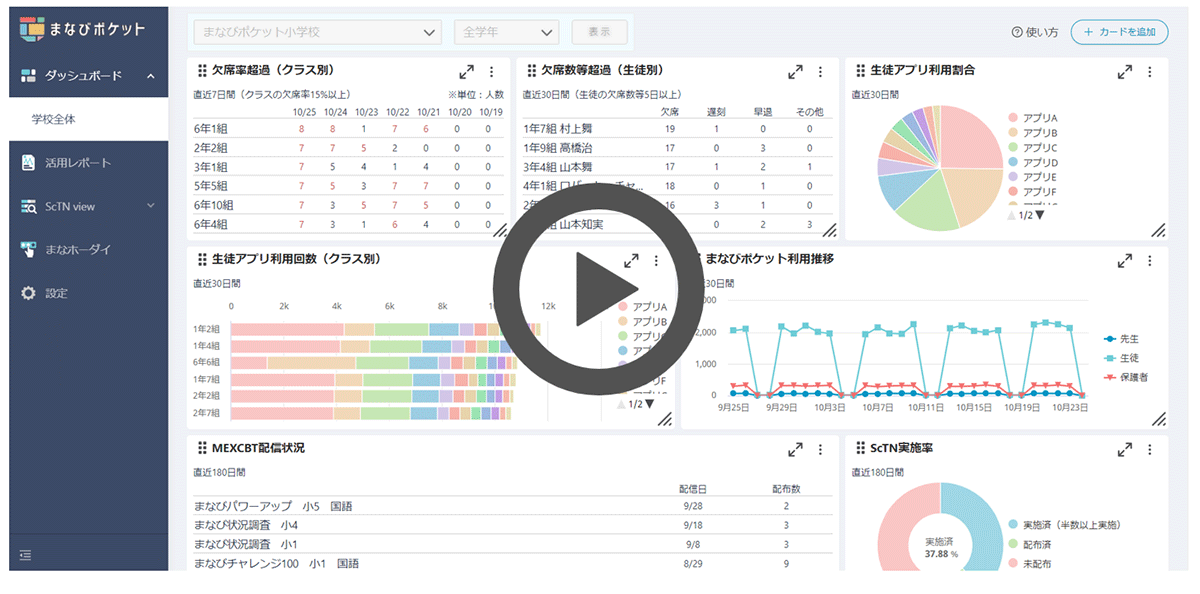Open the kebab menu of 欠席率超過（クラス別）
This screenshot has width=1200, height=594.
coord(491,72)
